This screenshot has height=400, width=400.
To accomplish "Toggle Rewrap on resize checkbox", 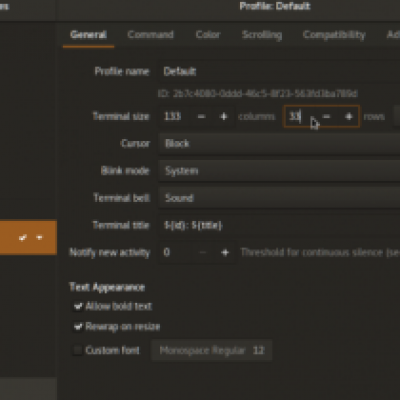I will [x=78, y=327].
